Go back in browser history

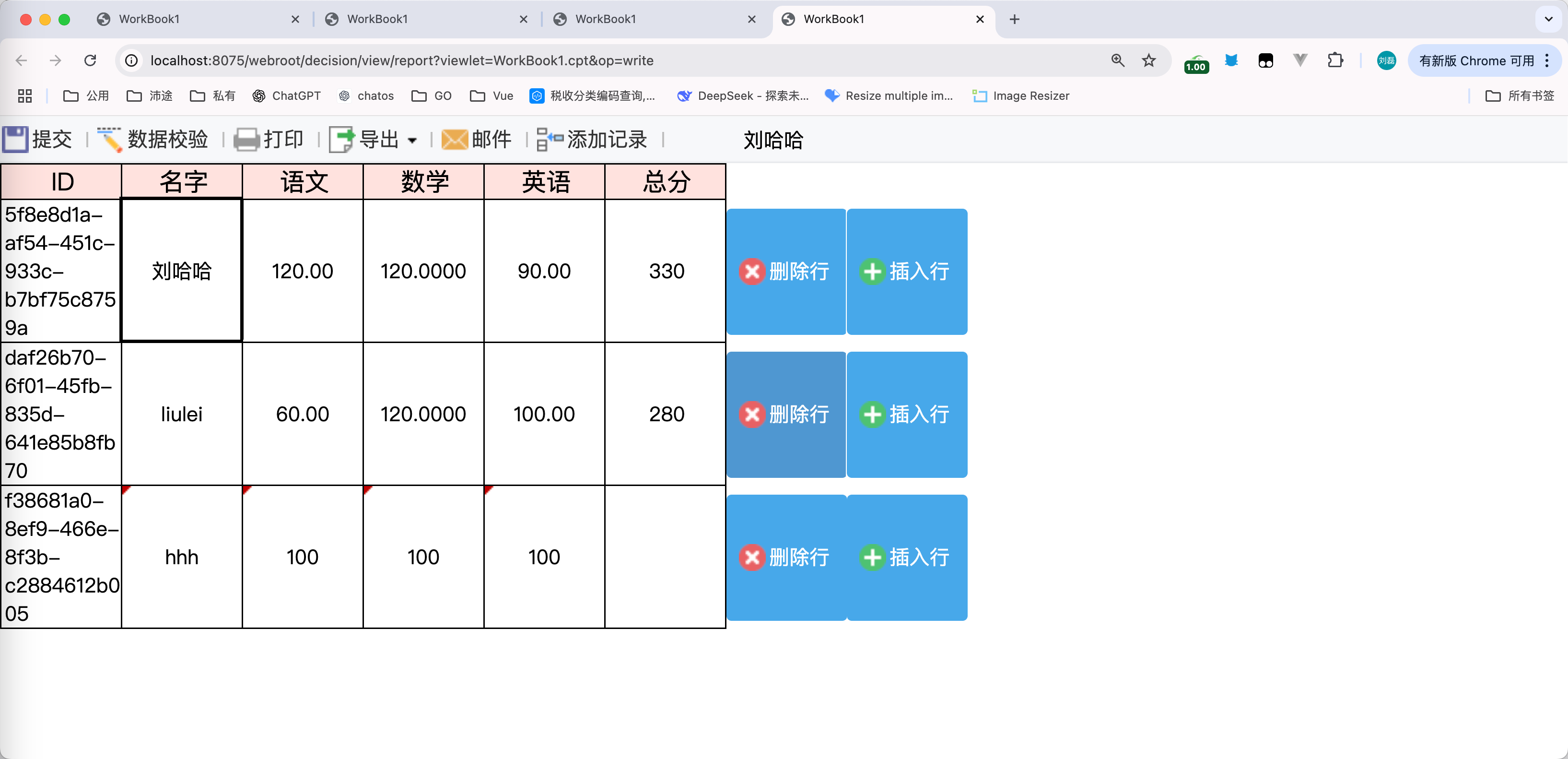(x=21, y=60)
